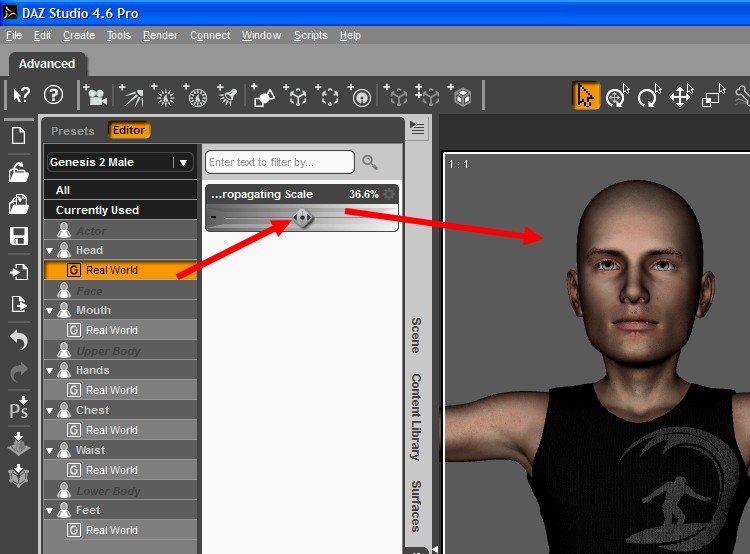Open the pane options menu icon
The width and height of the screenshot is (750, 554).
(417, 128)
